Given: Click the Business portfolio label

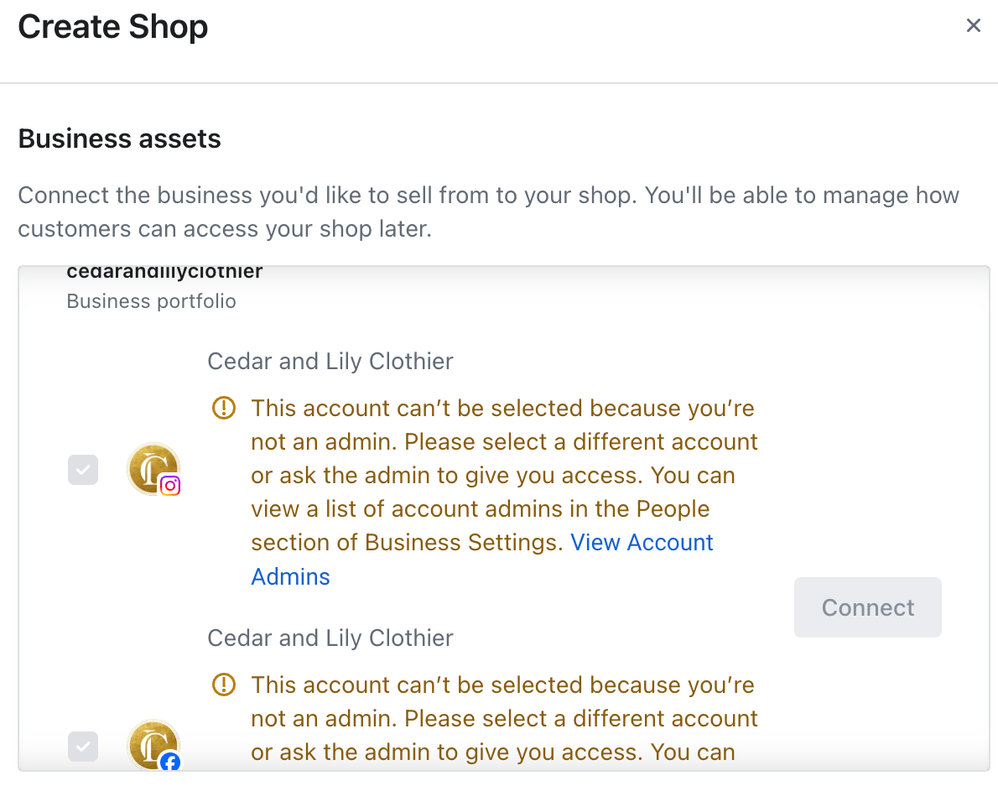Looking at the screenshot, I should 151,301.
